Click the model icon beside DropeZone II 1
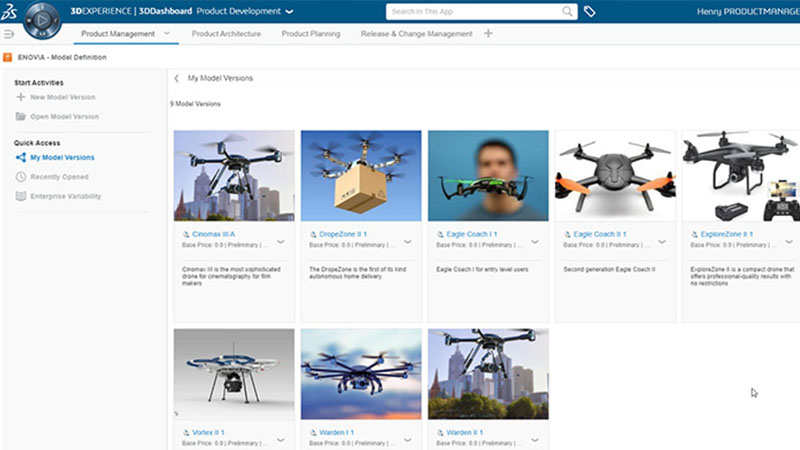Screen dimensions: 800x450 (x=313, y=234)
